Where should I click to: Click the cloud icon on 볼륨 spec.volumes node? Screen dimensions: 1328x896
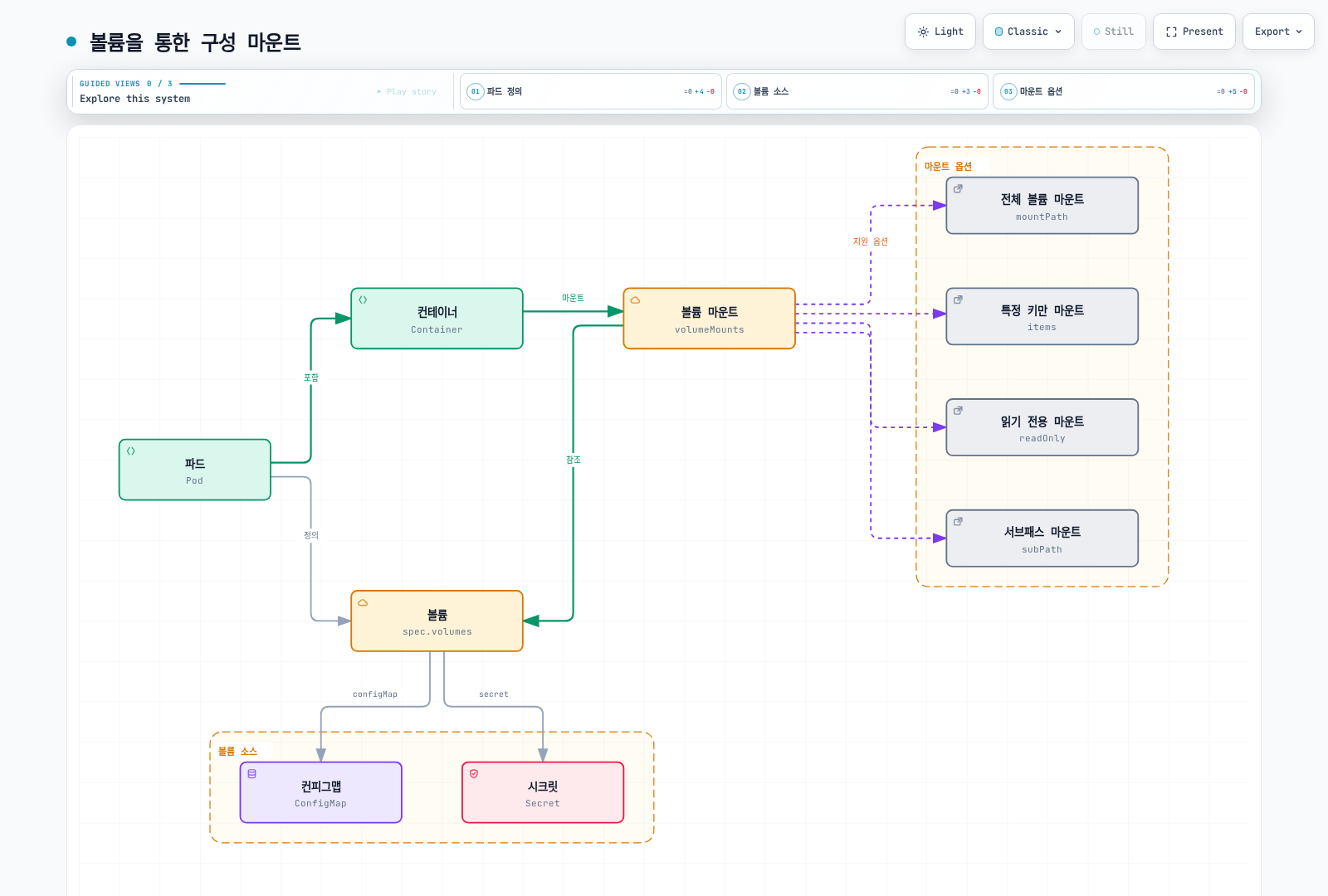363,603
